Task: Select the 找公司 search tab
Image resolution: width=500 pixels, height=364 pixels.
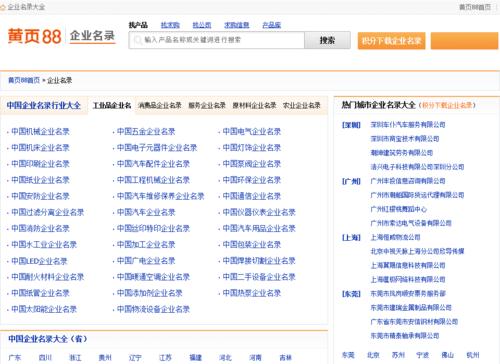Action: [x=202, y=25]
